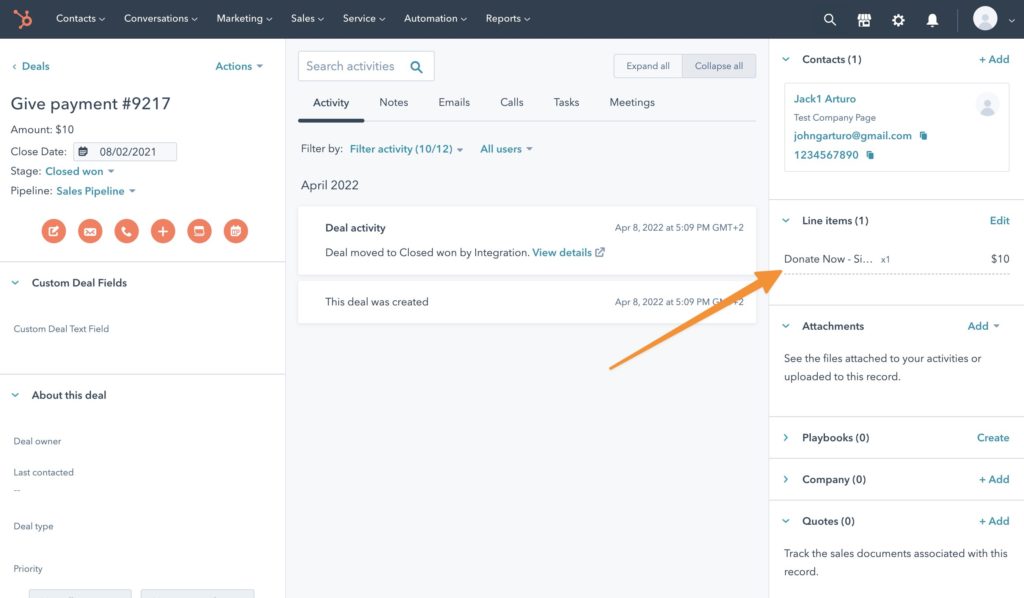Copy the contact's email address
The height and width of the screenshot is (598, 1024).
pos(923,136)
